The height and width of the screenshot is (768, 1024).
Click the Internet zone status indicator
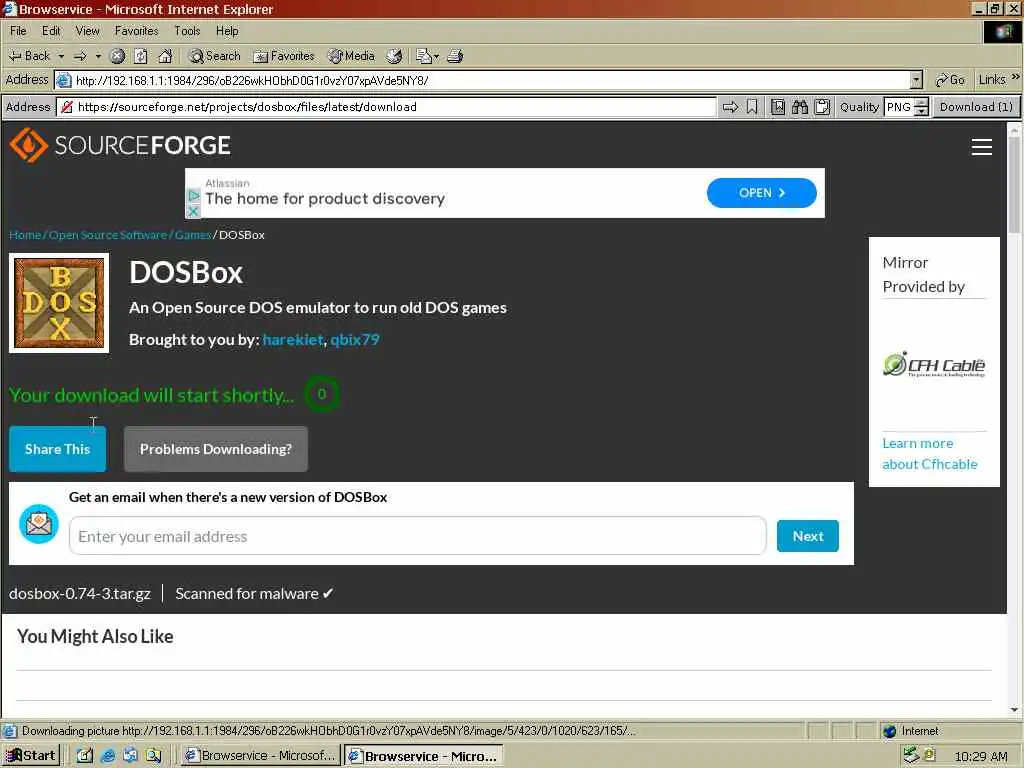[x=911, y=731]
